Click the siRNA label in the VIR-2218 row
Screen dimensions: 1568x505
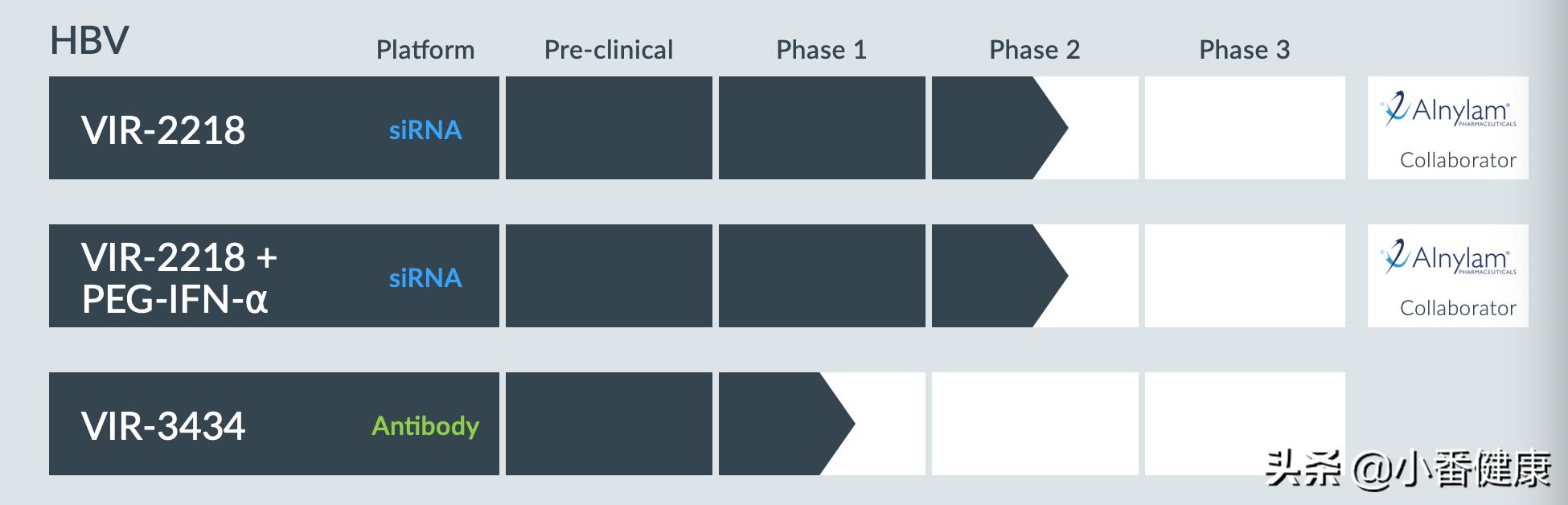point(425,130)
